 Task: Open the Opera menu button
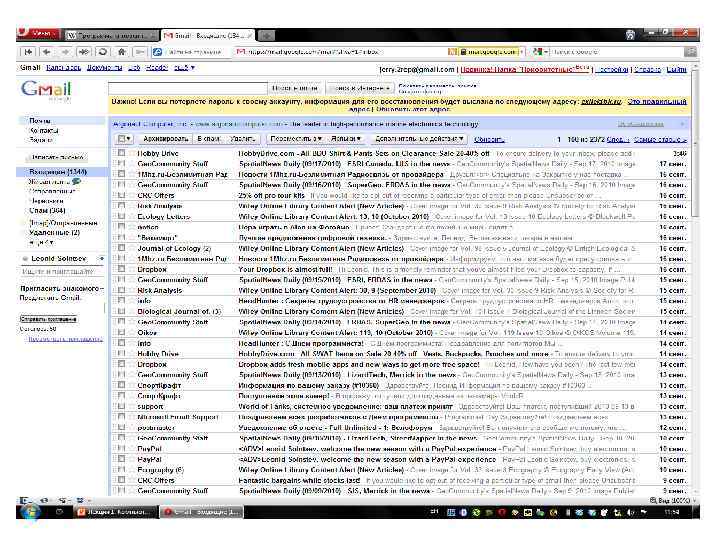[x=39, y=34]
